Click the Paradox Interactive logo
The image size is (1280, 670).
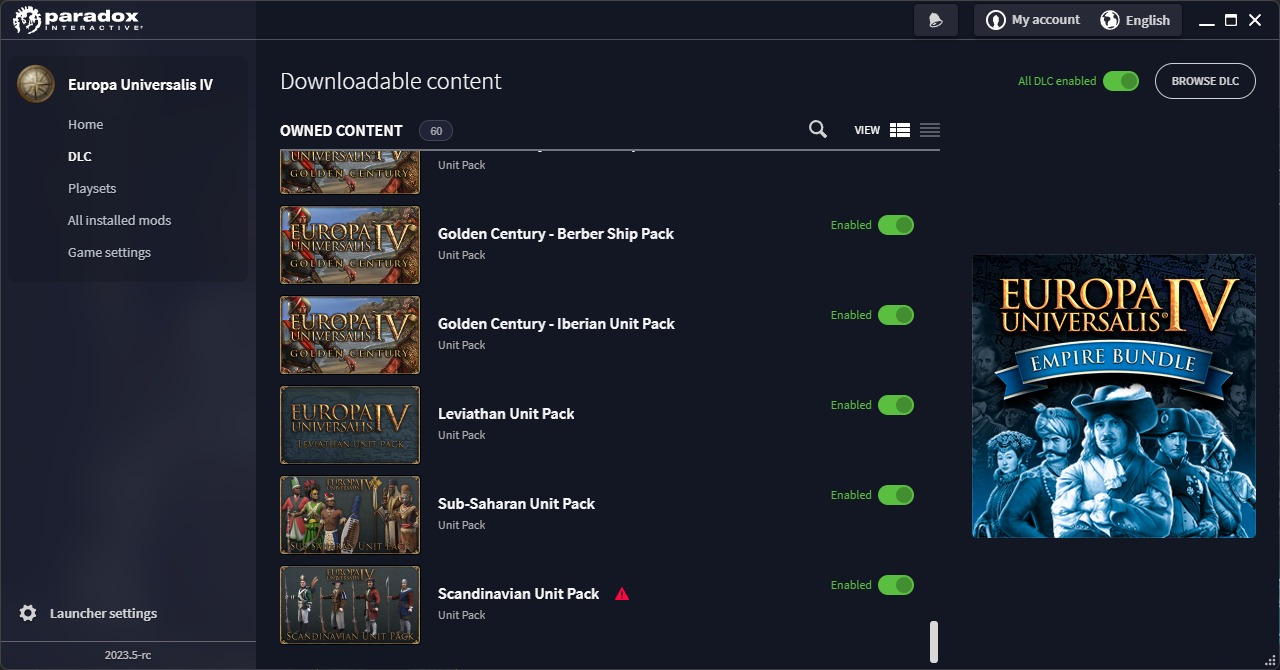pos(77,20)
